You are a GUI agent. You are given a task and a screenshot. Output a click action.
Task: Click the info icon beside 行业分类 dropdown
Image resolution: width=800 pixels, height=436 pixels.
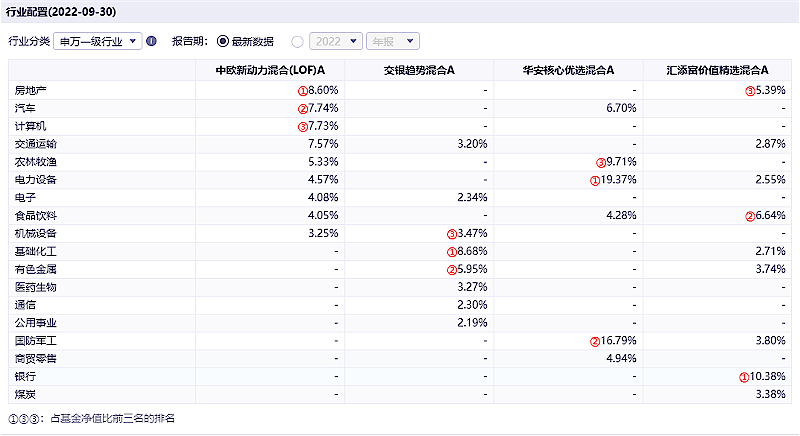click(152, 42)
